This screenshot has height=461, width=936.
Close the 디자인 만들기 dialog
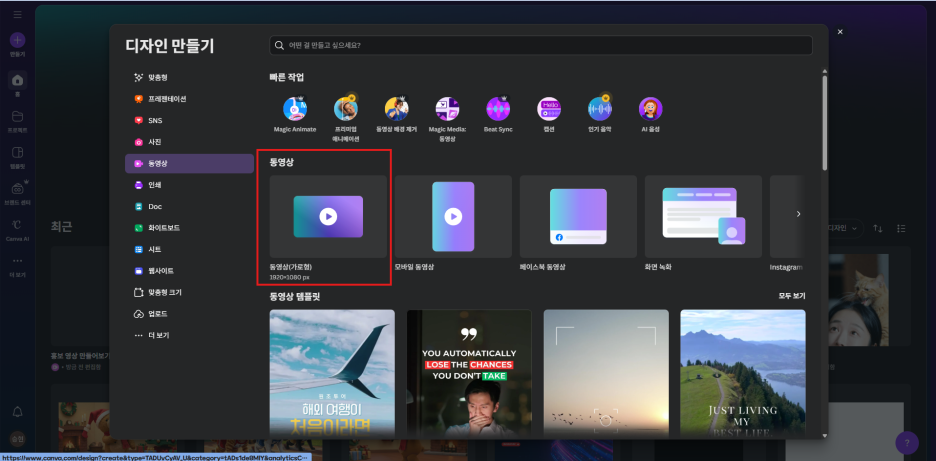point(840,32)
